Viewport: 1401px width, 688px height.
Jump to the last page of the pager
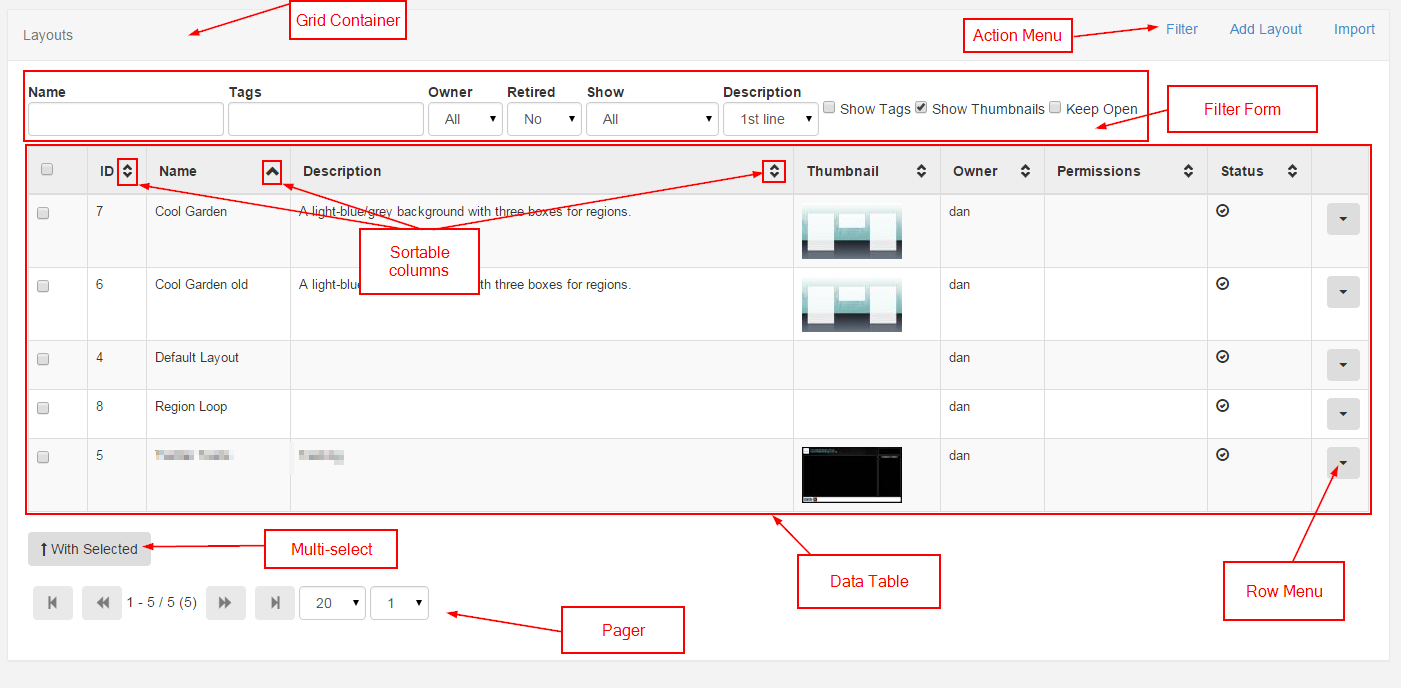tap(275, 603)
